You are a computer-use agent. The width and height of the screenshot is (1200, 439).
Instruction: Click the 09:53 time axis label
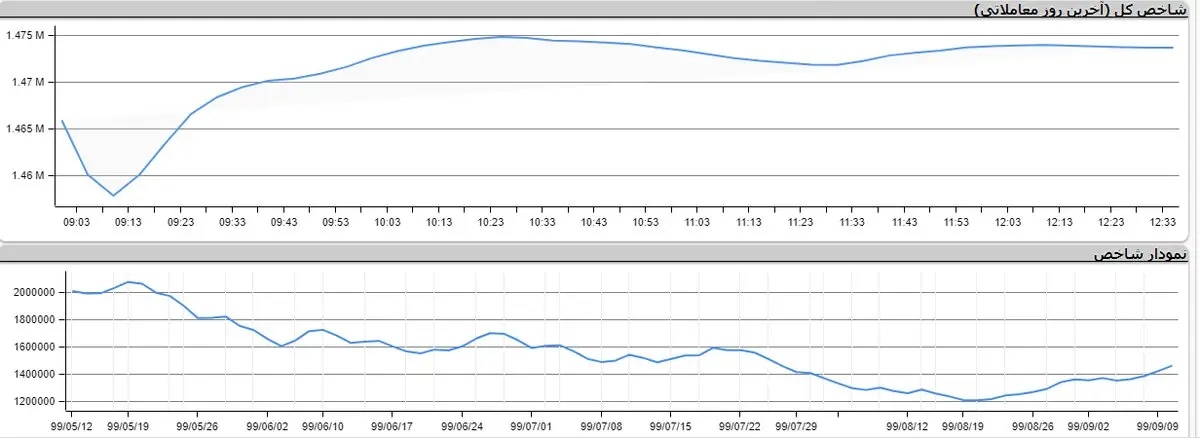335,222
